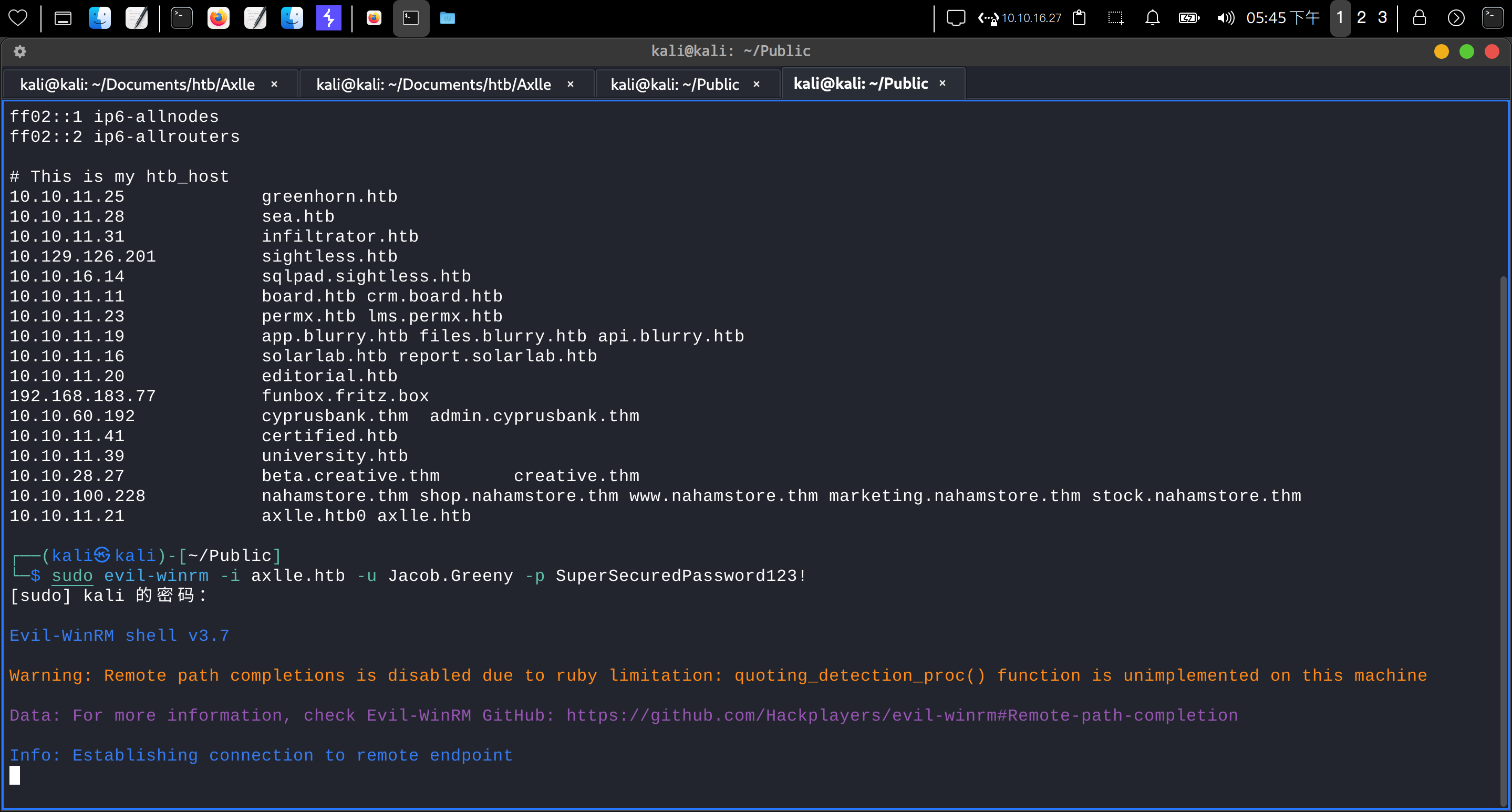Open the clock showing 05:45 下午
1512x812 pixels.
[1283, 18]
